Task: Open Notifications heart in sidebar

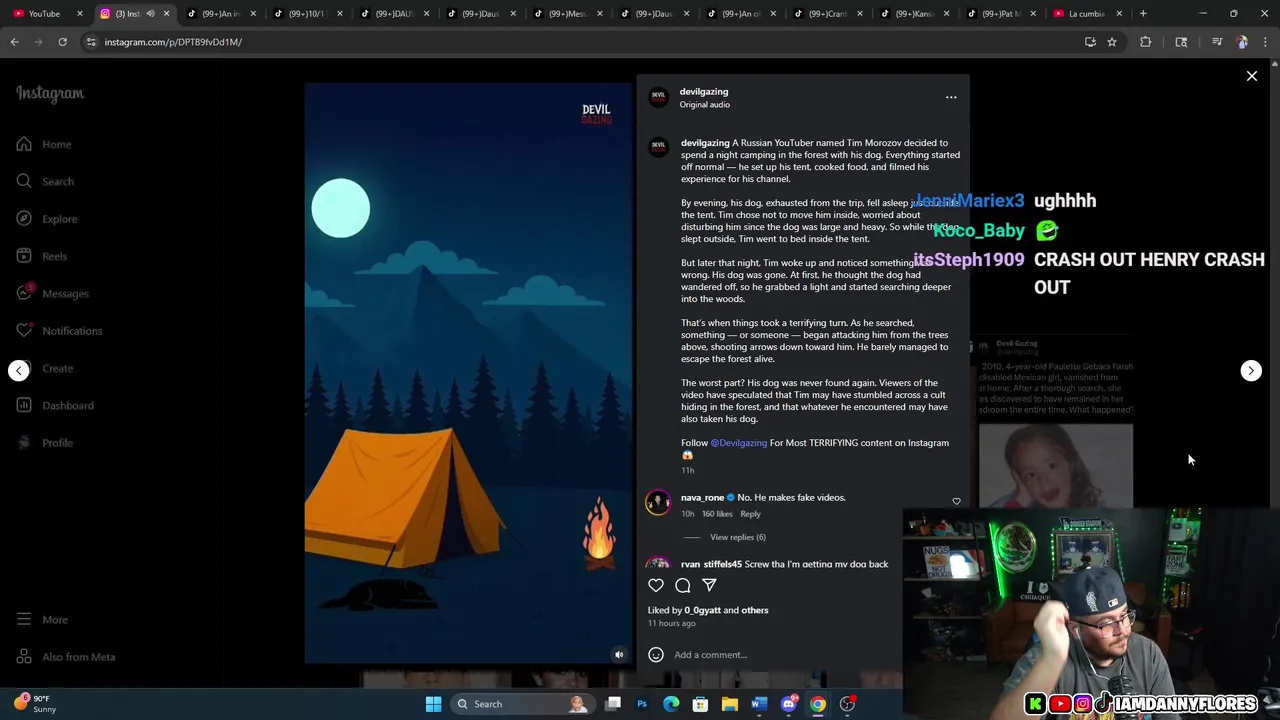Action: 59,331
